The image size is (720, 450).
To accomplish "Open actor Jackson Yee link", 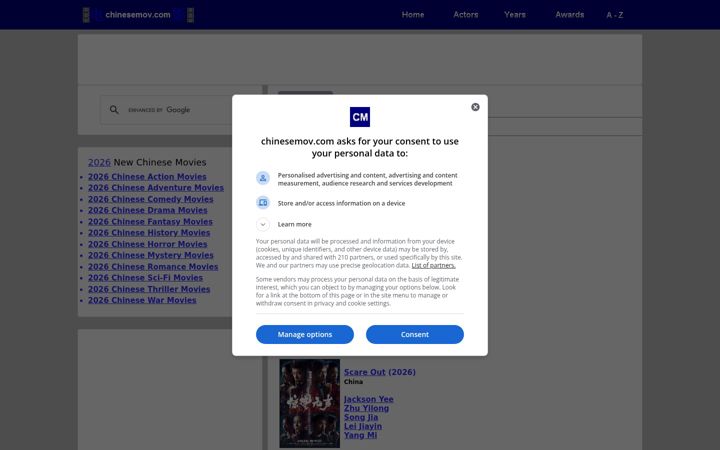I will [x=369, y=399].
